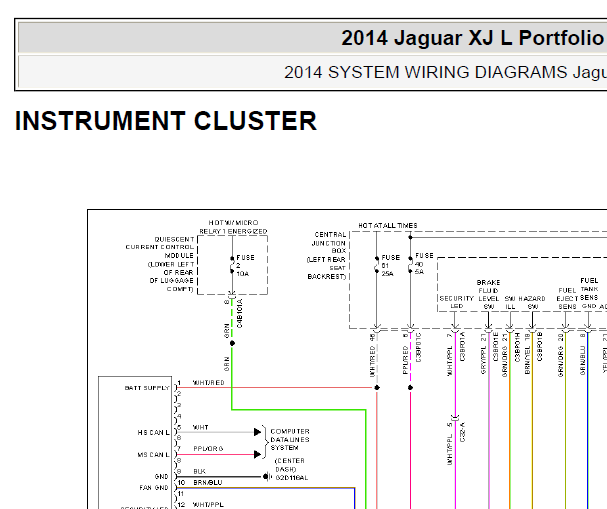Viewport: 607px width, 509px height.
Task: Click the "MS CAN L" pin label
Action: pyautogui.click(x=153, y=454)
